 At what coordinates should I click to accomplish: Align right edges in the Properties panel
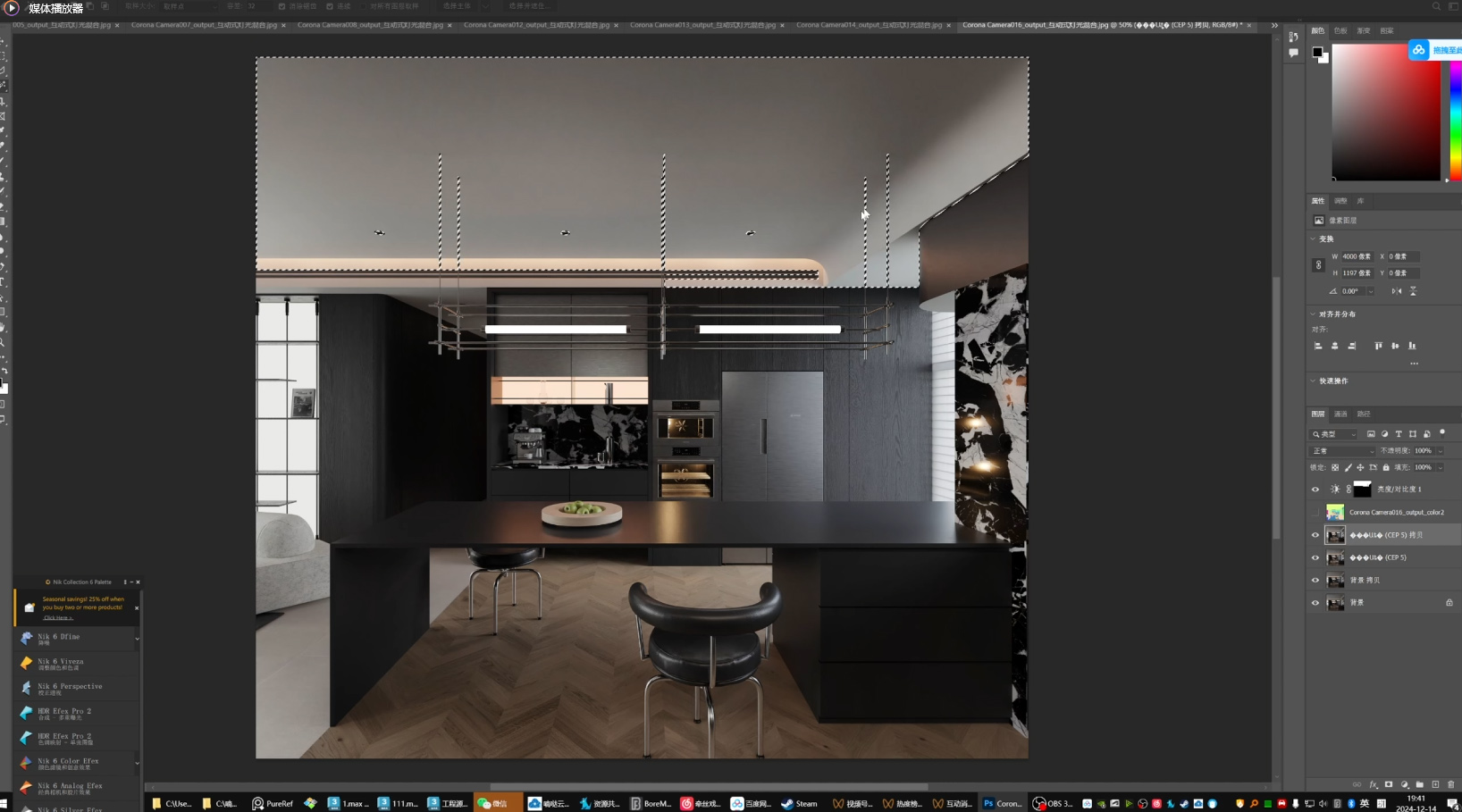point(1352,346)
